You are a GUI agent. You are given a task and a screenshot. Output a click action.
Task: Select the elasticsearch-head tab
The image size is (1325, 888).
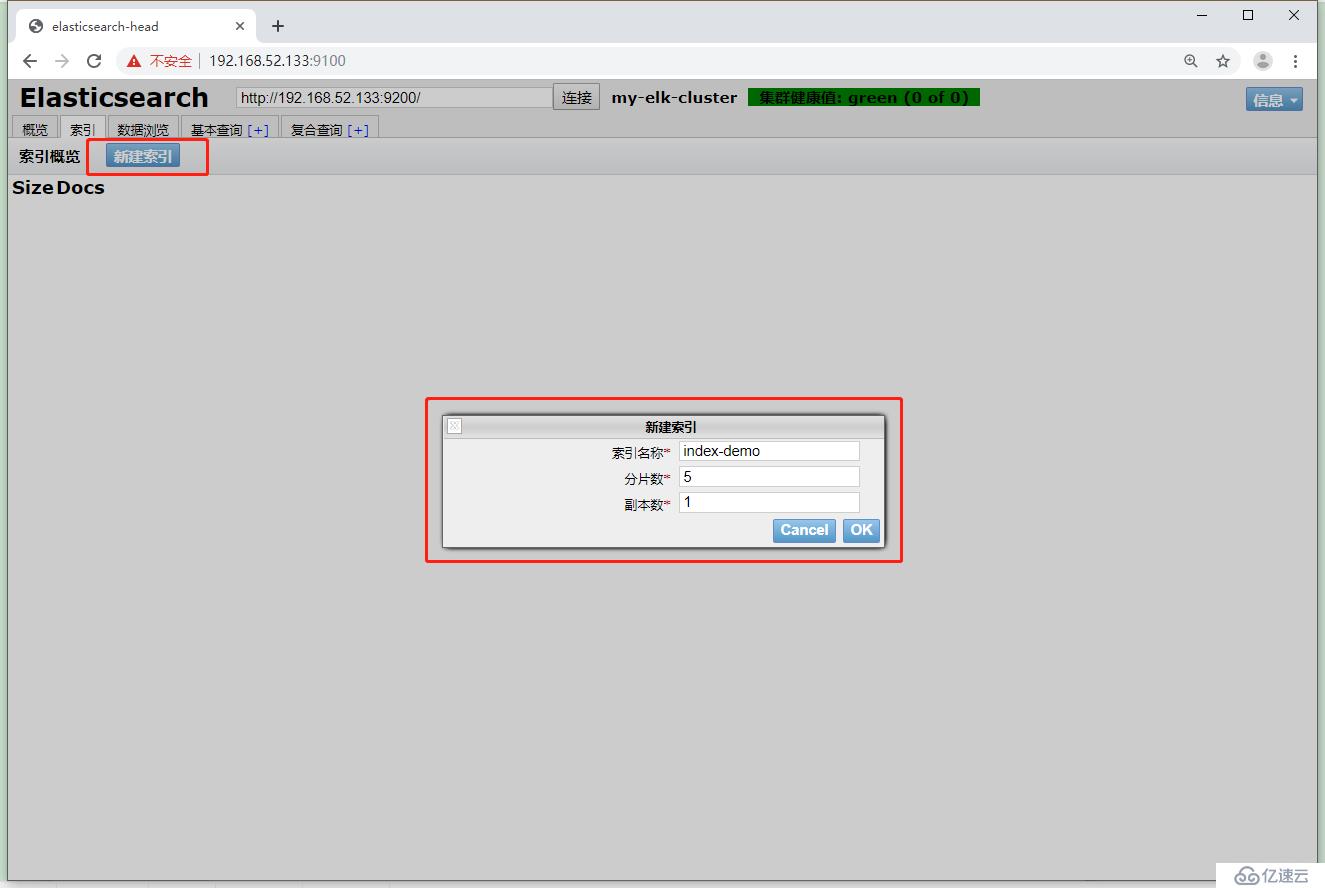click(137, 26)
